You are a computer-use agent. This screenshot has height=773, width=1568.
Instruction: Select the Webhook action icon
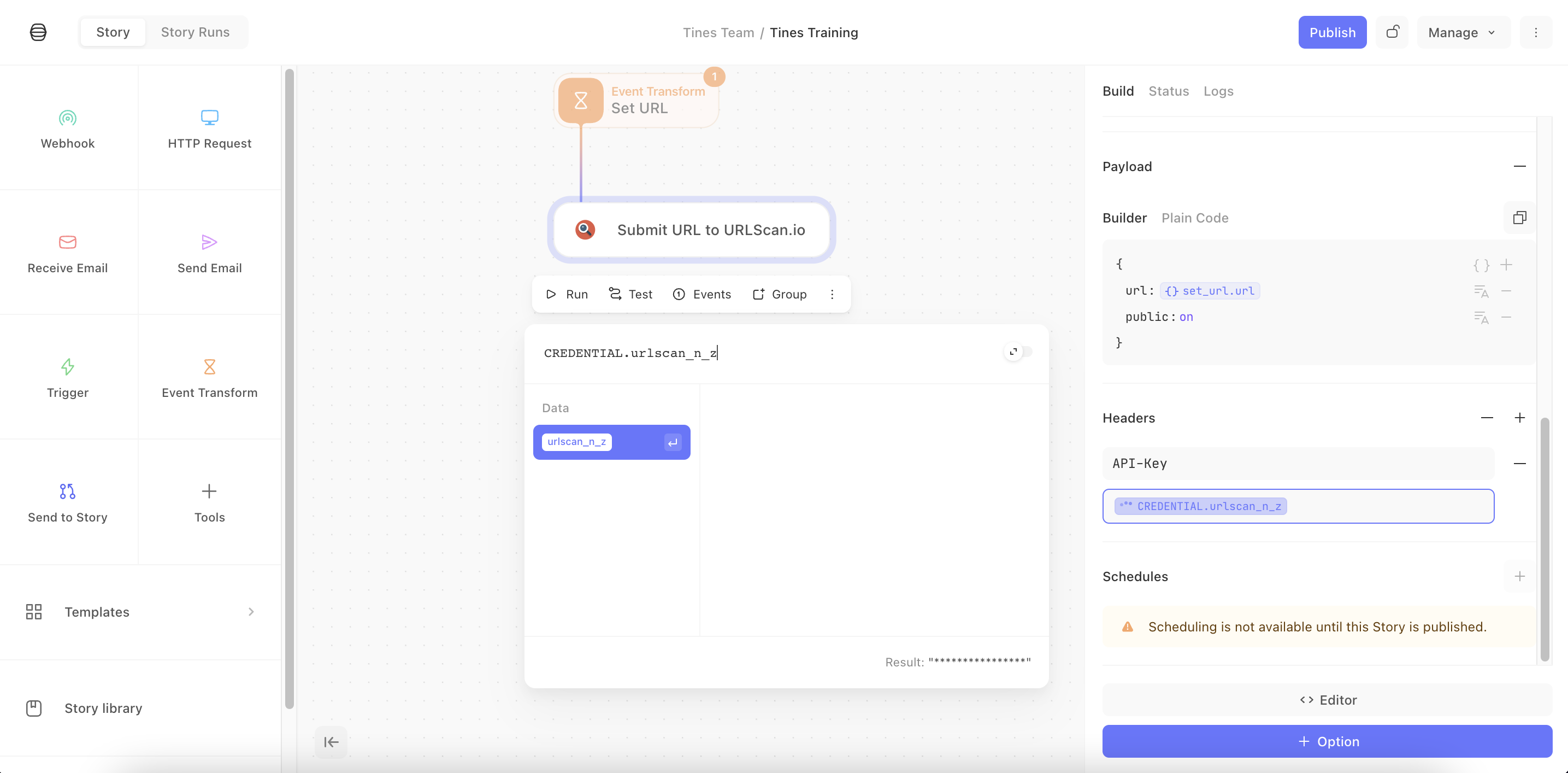pos(68,118)
